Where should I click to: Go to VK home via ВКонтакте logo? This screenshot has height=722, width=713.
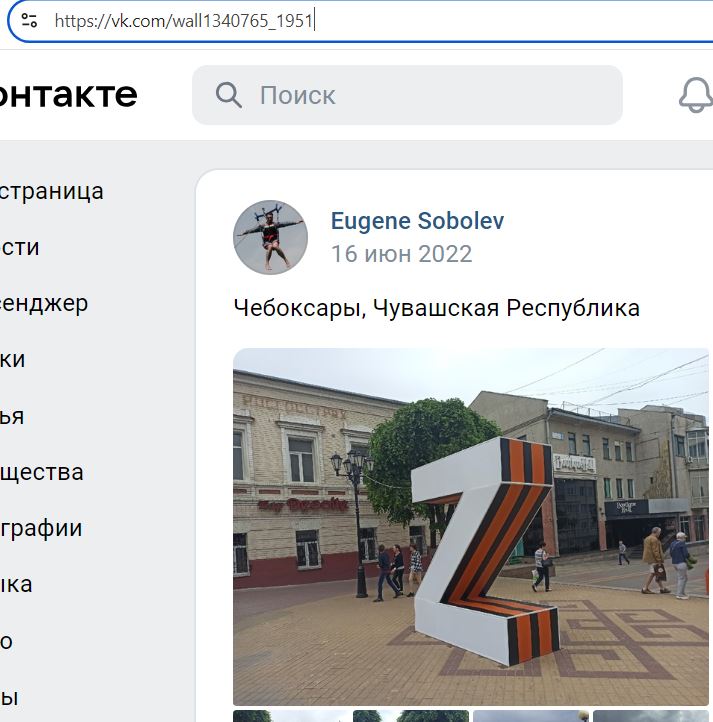point(68,95)
